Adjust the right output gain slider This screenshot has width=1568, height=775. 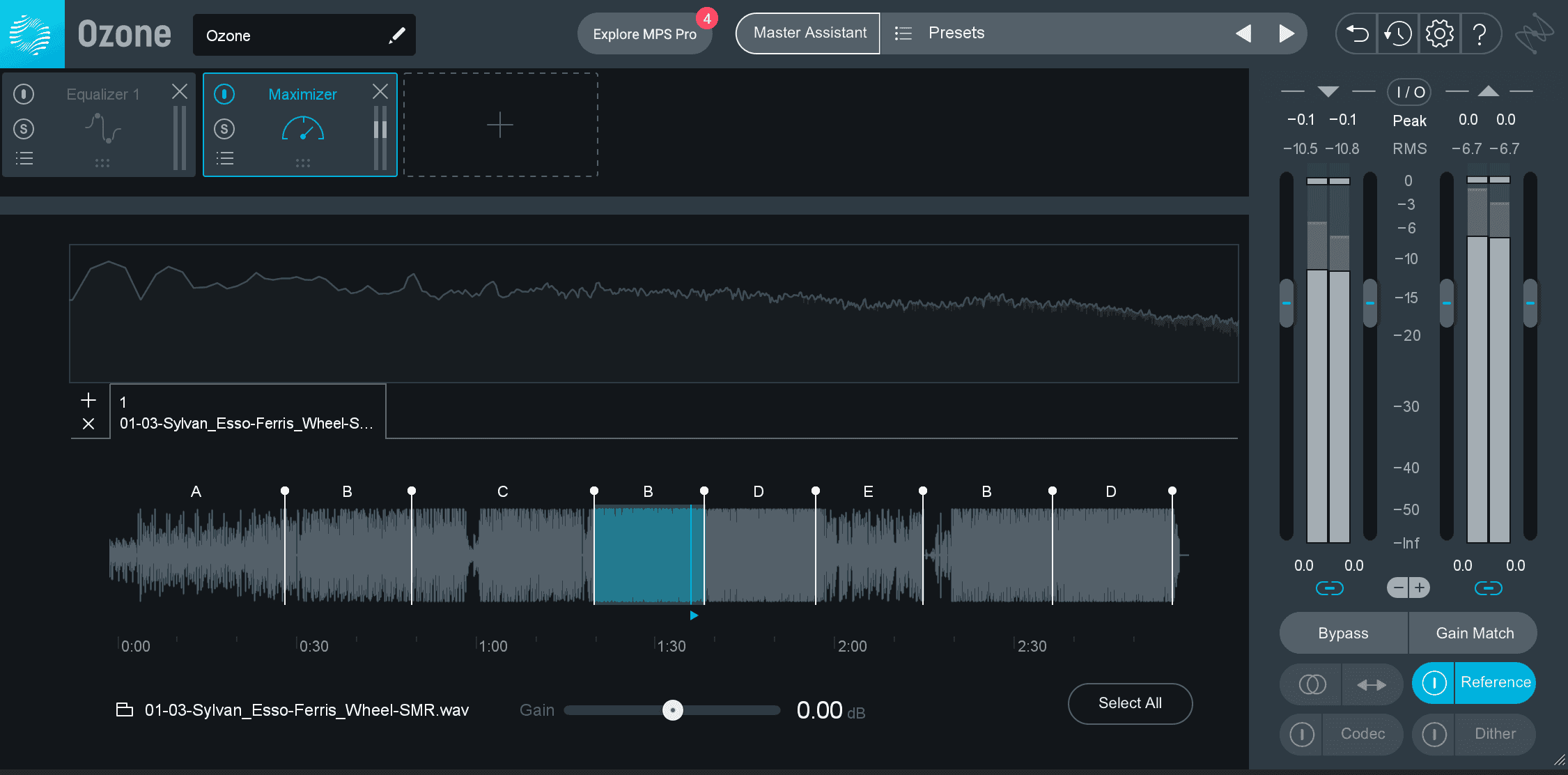(x=1530, y=303)
